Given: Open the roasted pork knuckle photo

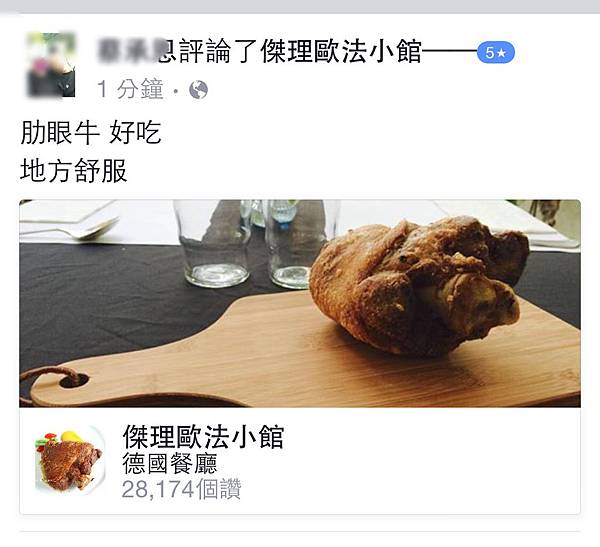Looking at the screenshot, I should 300,303.
